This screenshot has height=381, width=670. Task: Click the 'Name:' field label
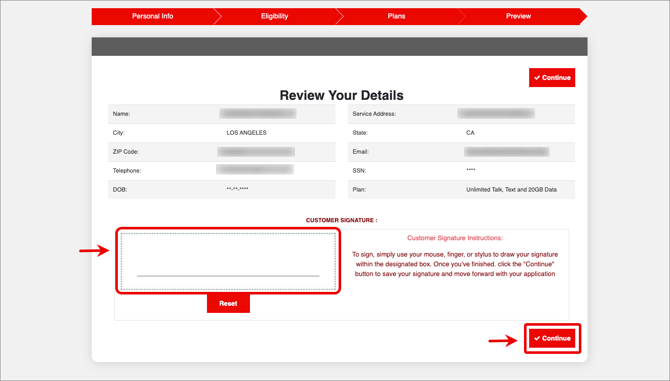click(121, 114)
